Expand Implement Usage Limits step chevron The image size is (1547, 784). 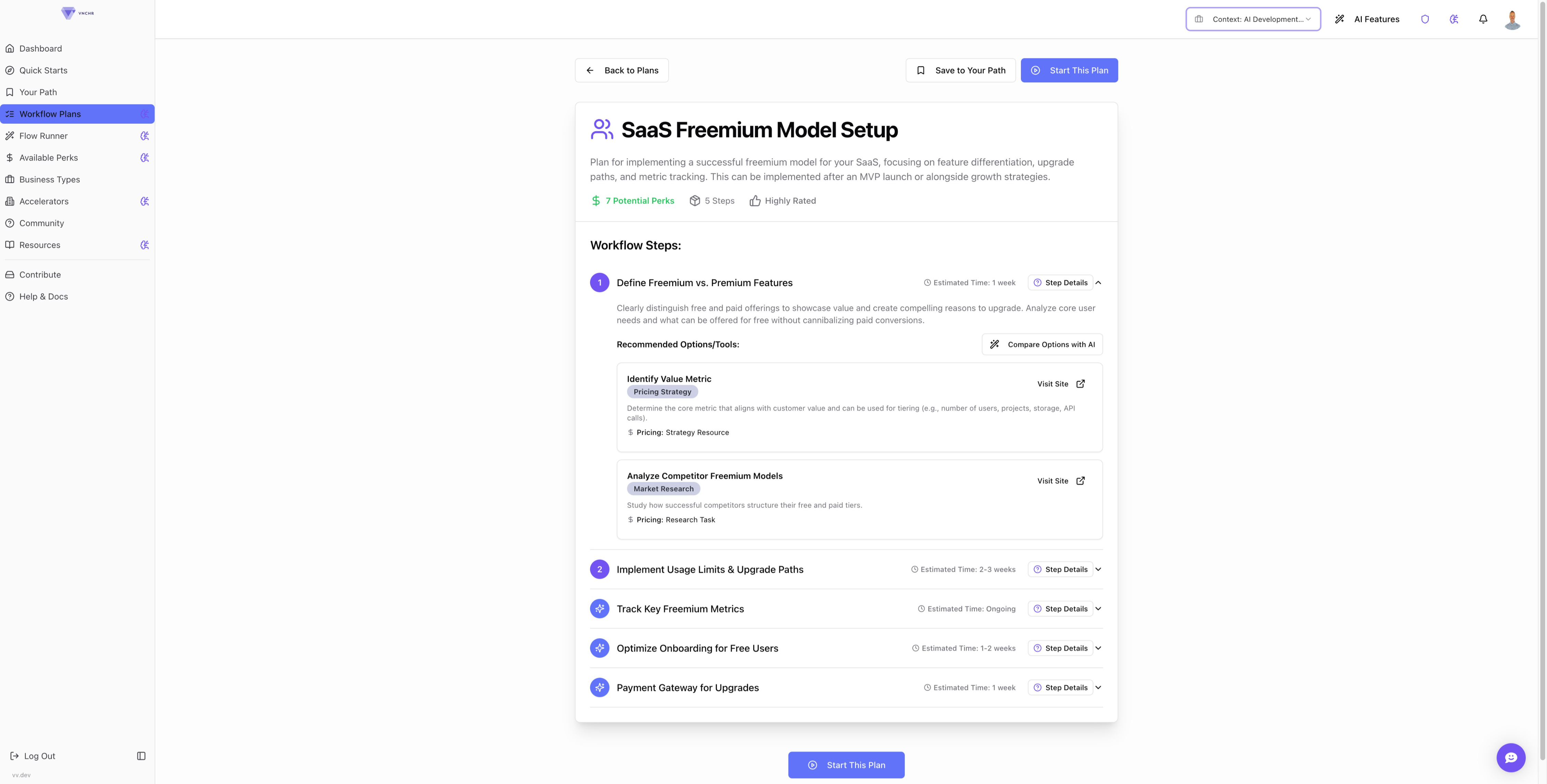pyautogui.click(x=1098, y=570)
